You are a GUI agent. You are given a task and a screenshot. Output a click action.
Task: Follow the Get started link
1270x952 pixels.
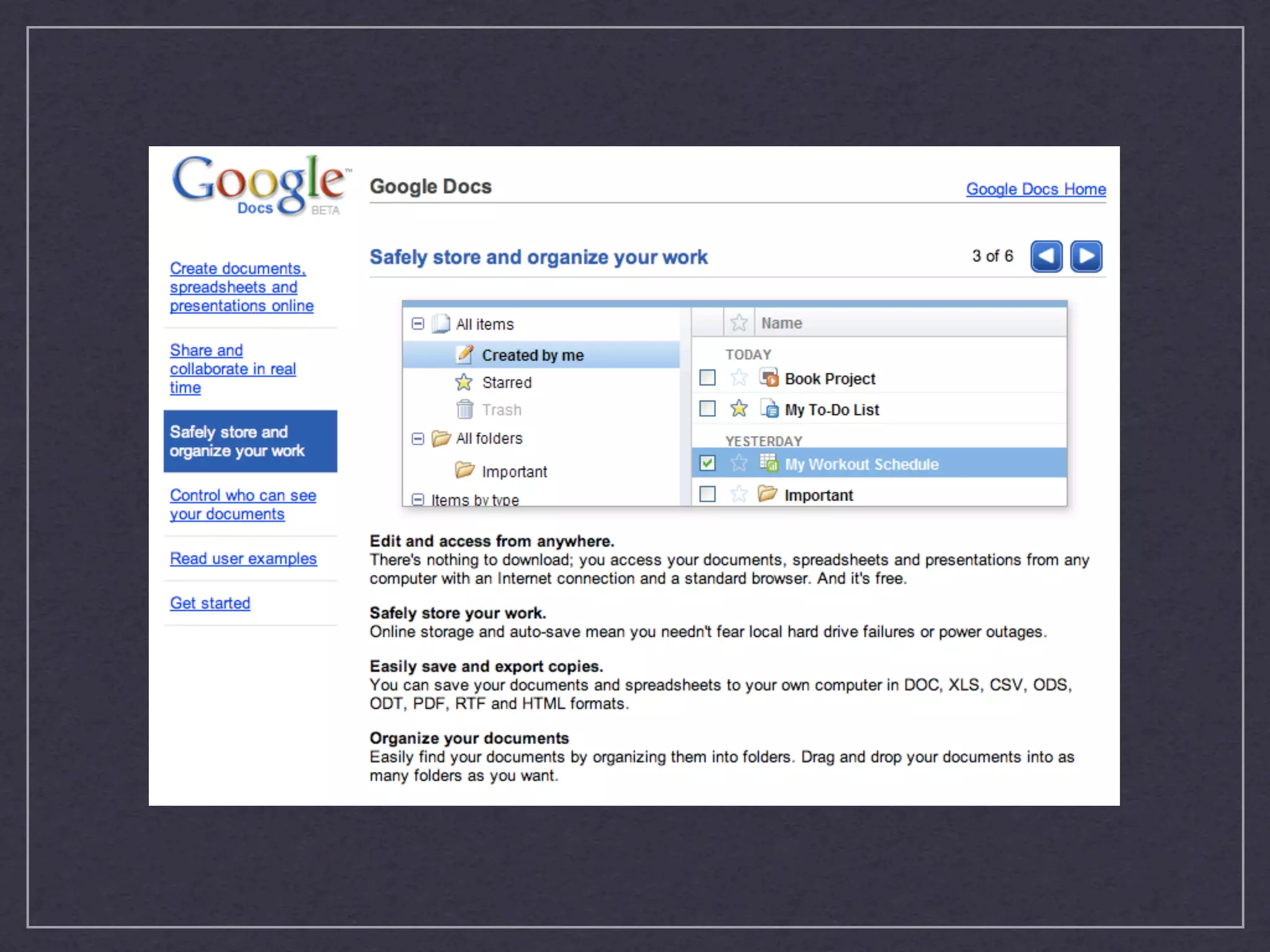click(x=210, y=603)
